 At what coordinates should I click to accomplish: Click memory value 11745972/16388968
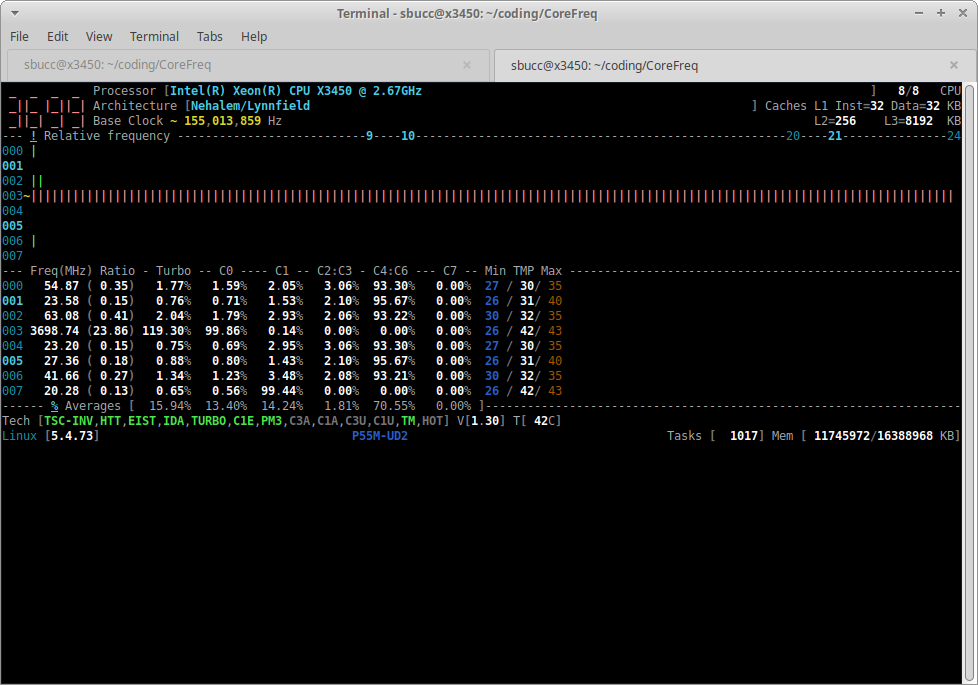(873, 435)
